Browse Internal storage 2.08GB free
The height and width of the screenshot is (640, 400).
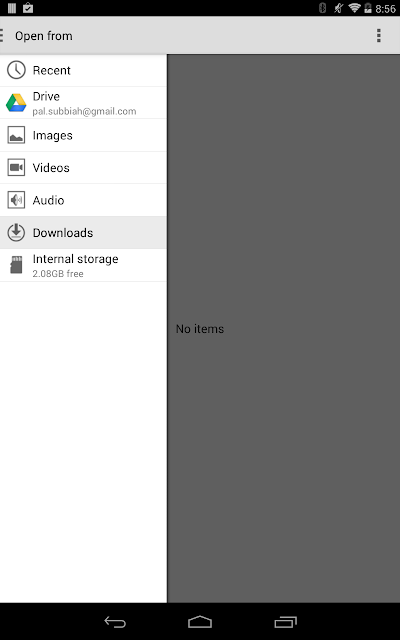83,265
